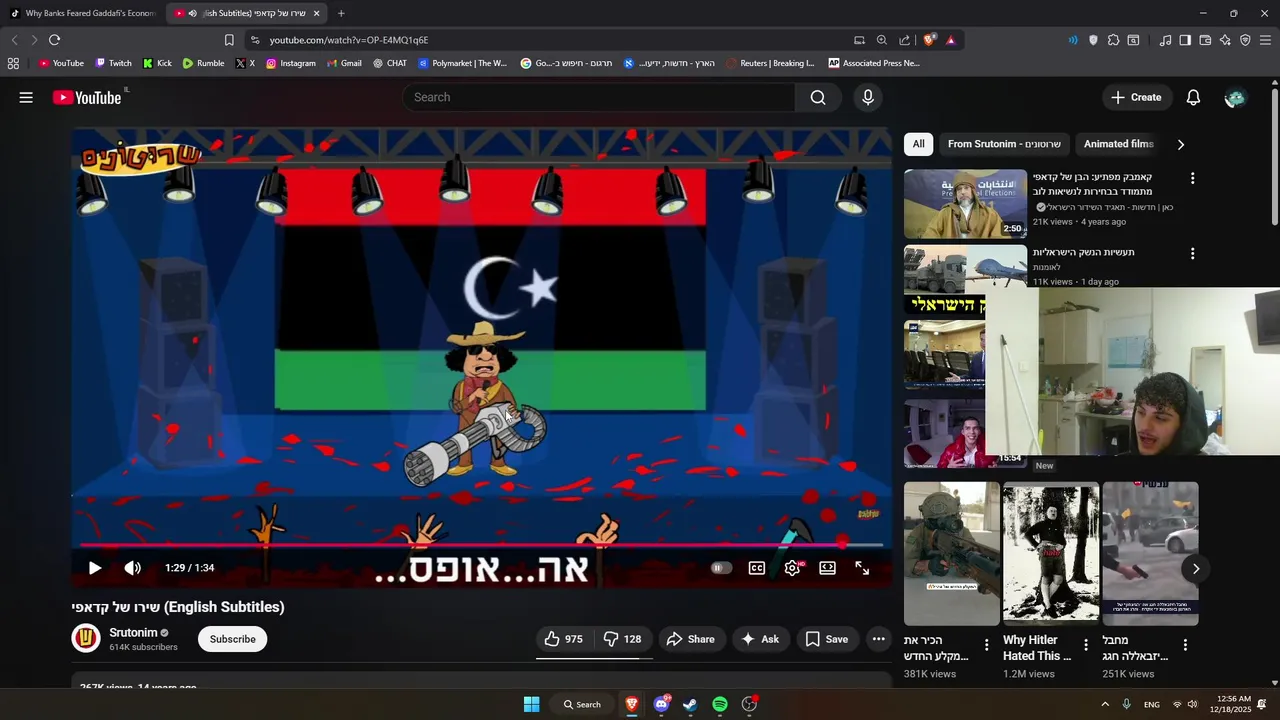Reload the page
This screenshot has height=720, width=1280.
[54, 40]
